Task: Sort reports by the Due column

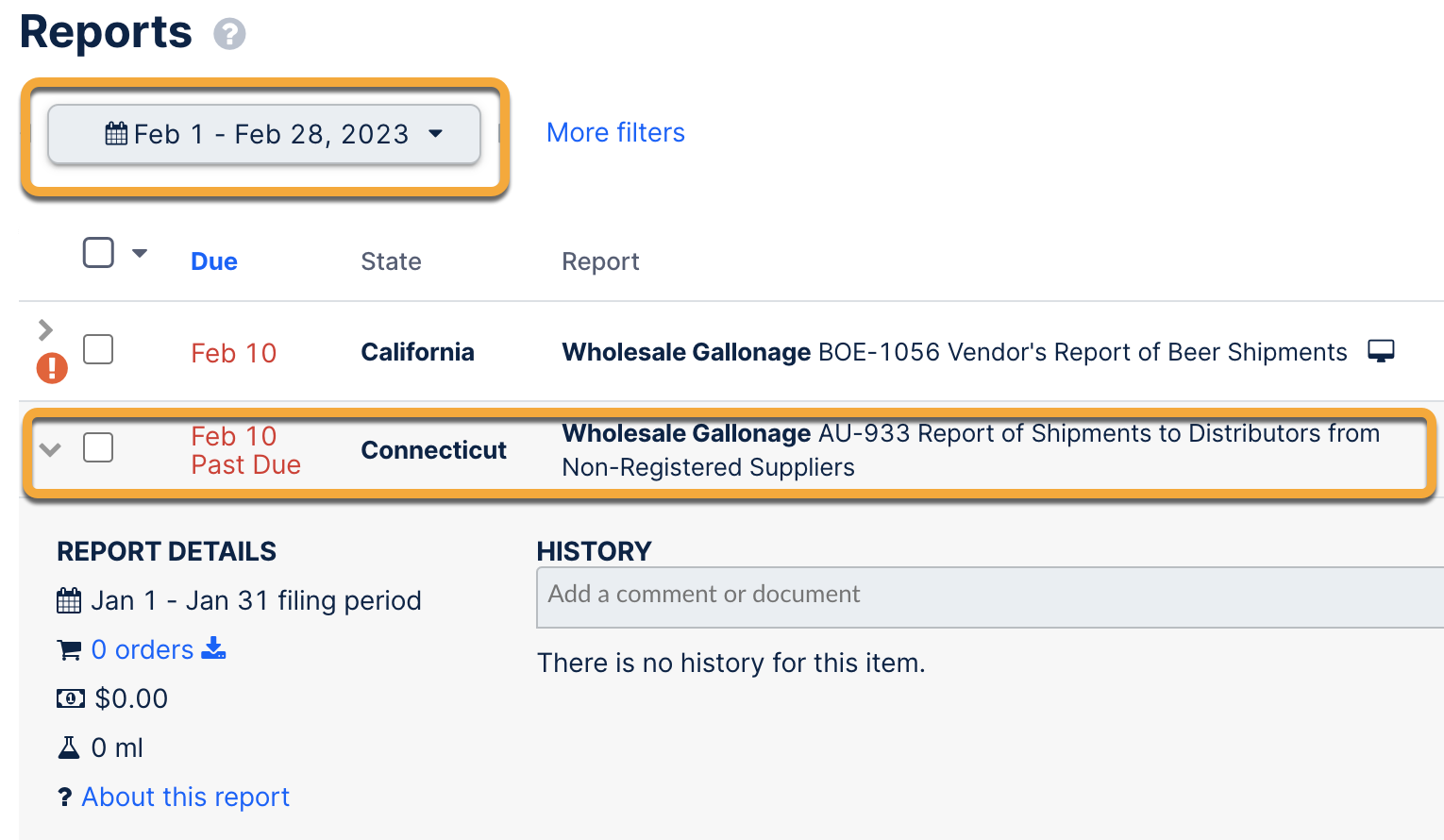Action: click(x=214, y=261)
